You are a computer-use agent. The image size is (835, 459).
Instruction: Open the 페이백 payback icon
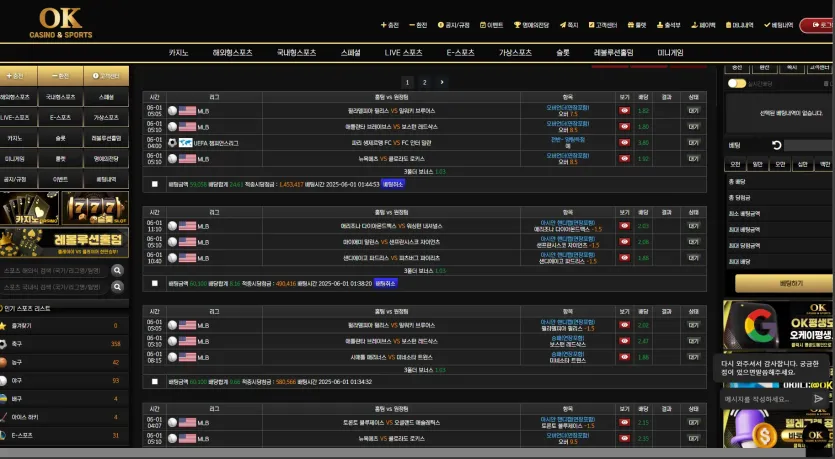694,25
